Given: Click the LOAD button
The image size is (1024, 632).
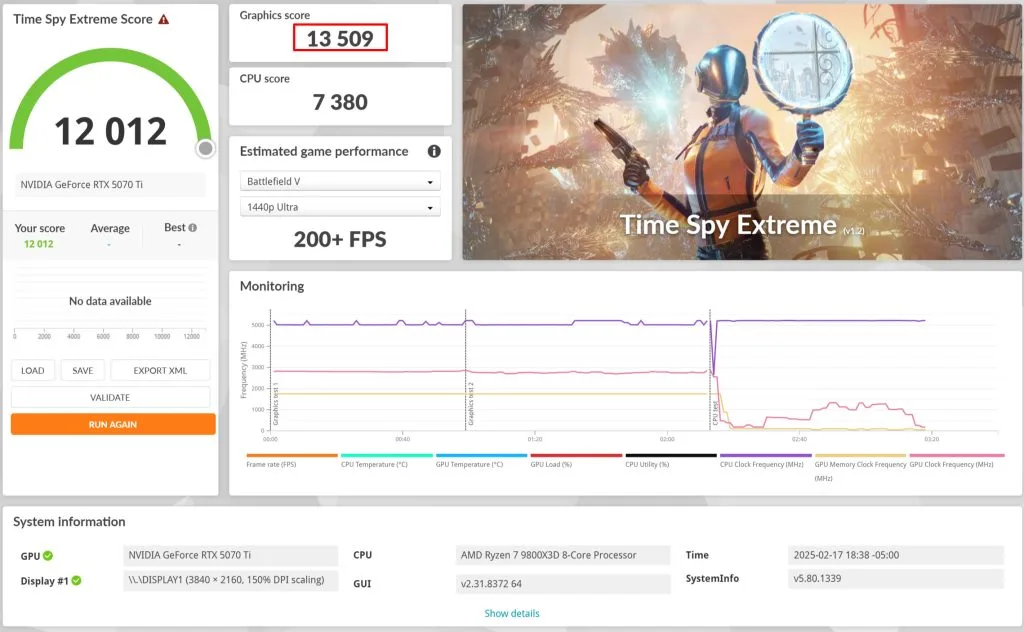Looking at the screenshot, I should (33, 370).
